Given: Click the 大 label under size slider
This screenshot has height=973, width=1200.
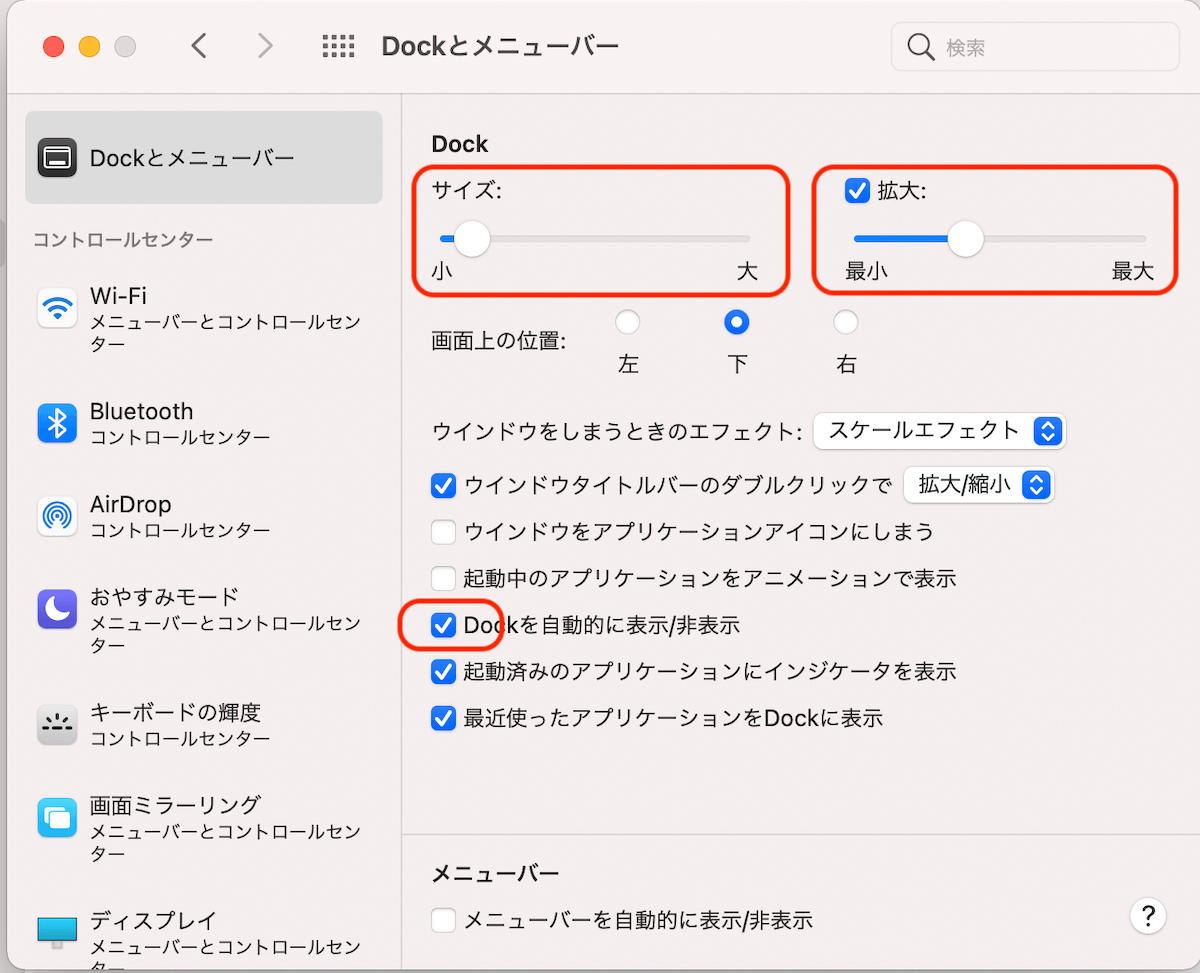Looking at the screenshot, I should coord(747,272).
